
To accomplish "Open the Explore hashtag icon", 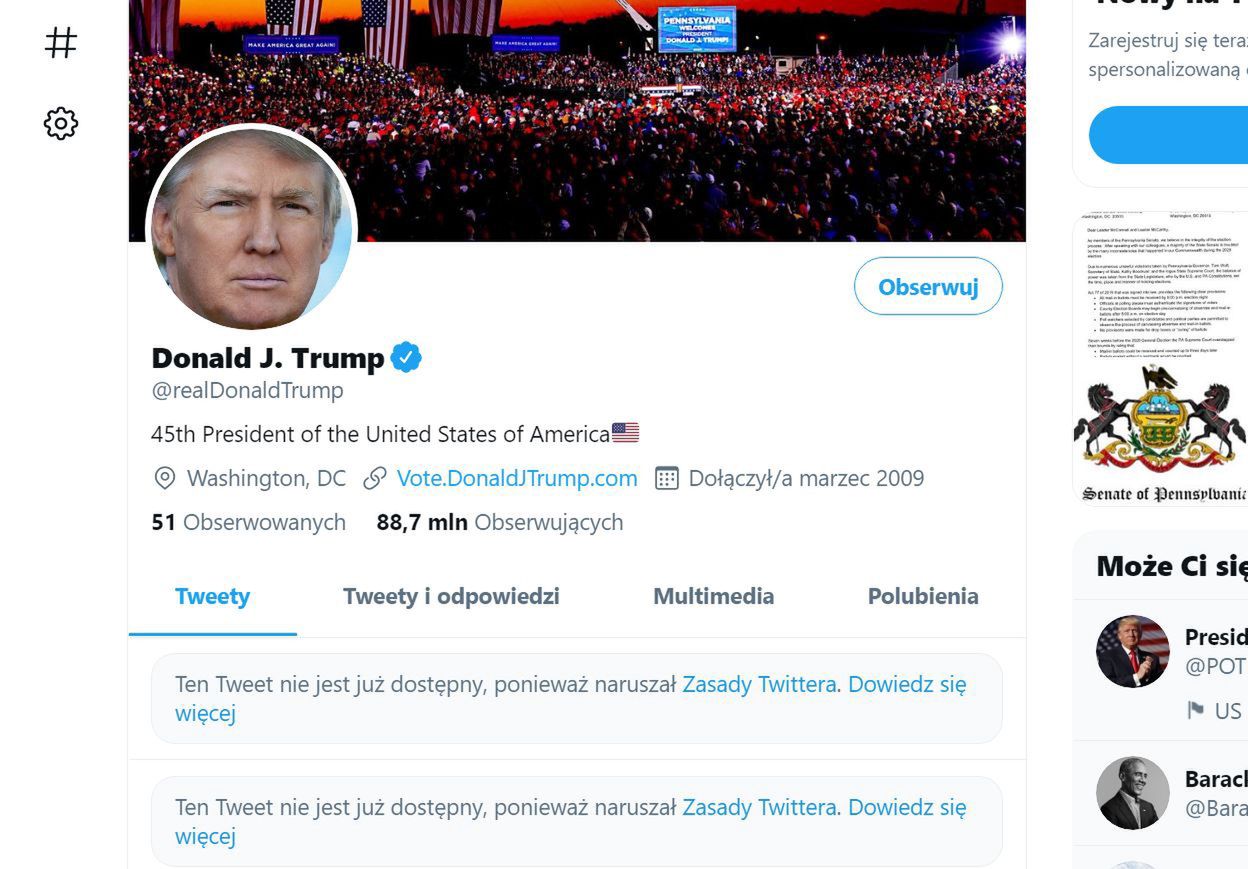I will coord(60,42).
